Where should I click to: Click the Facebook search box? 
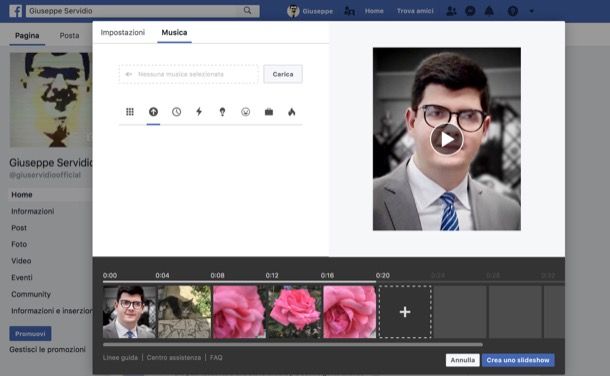(143, 11)
